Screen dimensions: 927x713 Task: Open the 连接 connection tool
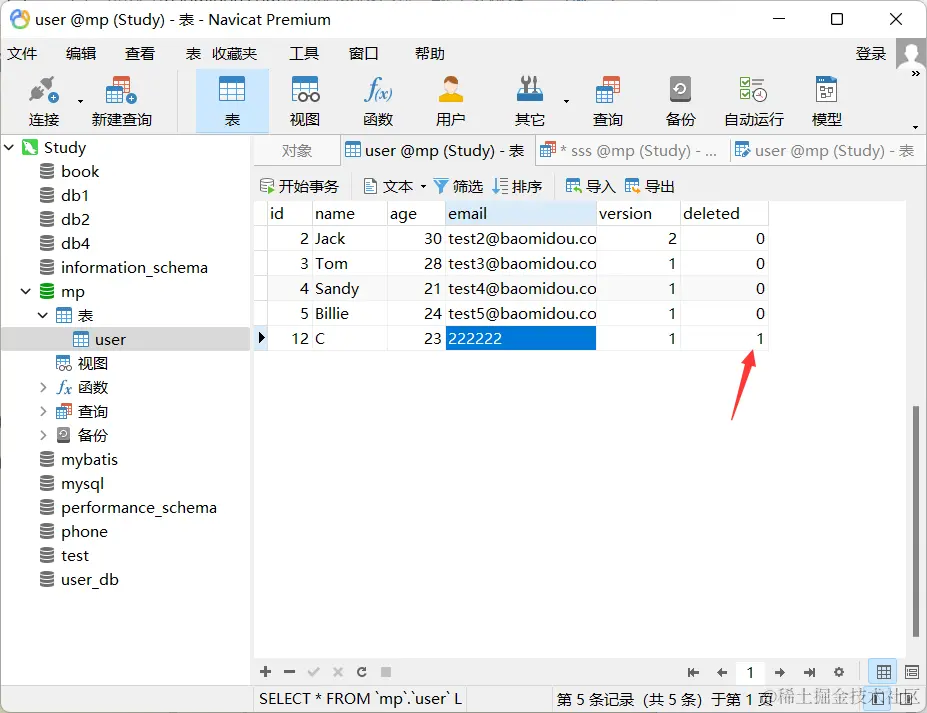(x=44, y=101)
